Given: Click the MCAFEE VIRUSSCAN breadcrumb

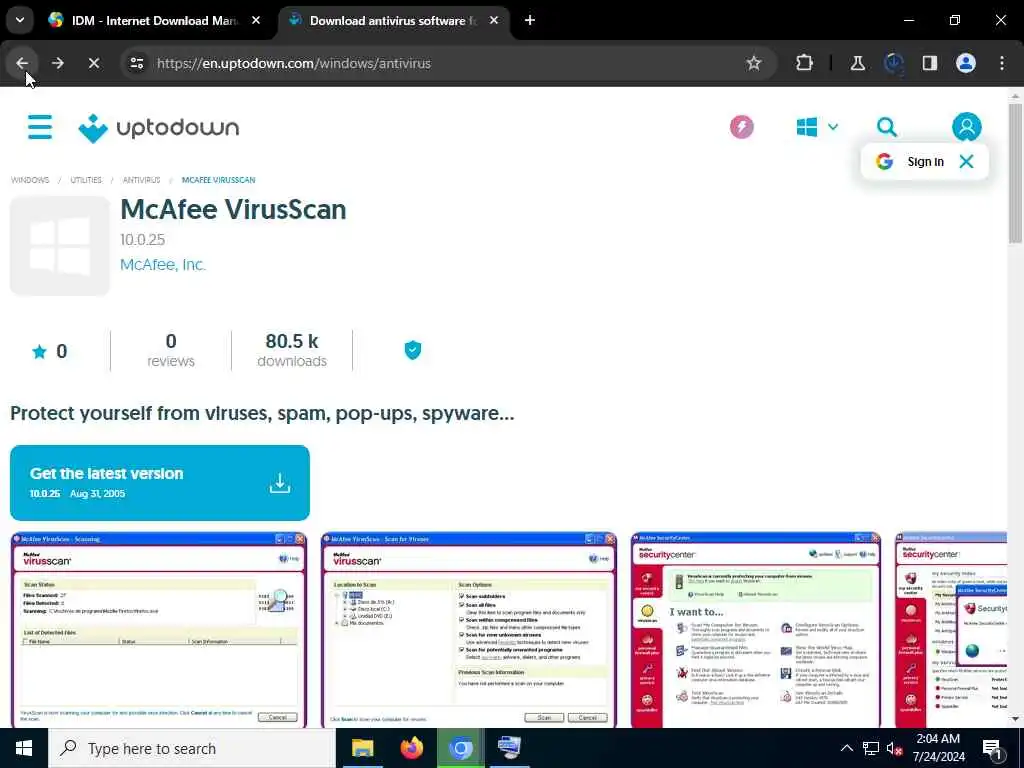Looking at the screenshot, I should (218, 180).
